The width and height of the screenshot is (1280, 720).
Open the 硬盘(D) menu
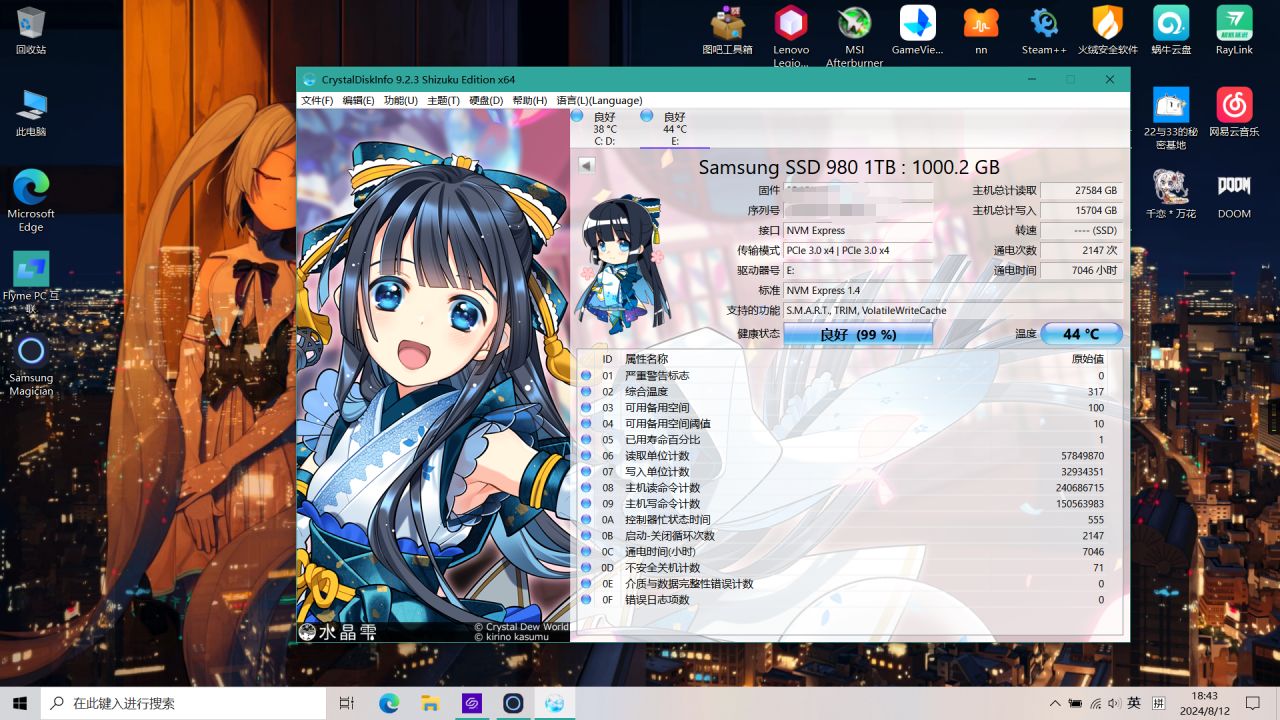486,100
